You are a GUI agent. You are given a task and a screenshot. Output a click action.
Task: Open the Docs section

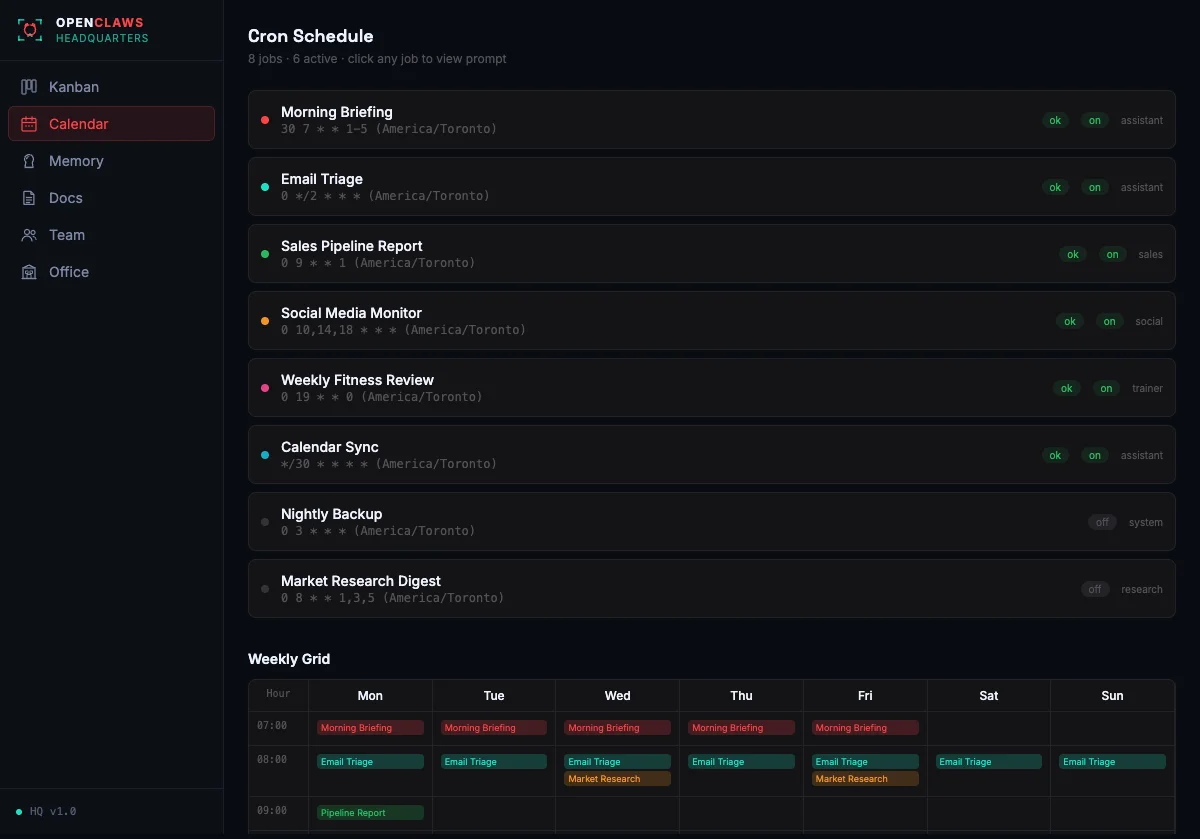coord(111,198)
